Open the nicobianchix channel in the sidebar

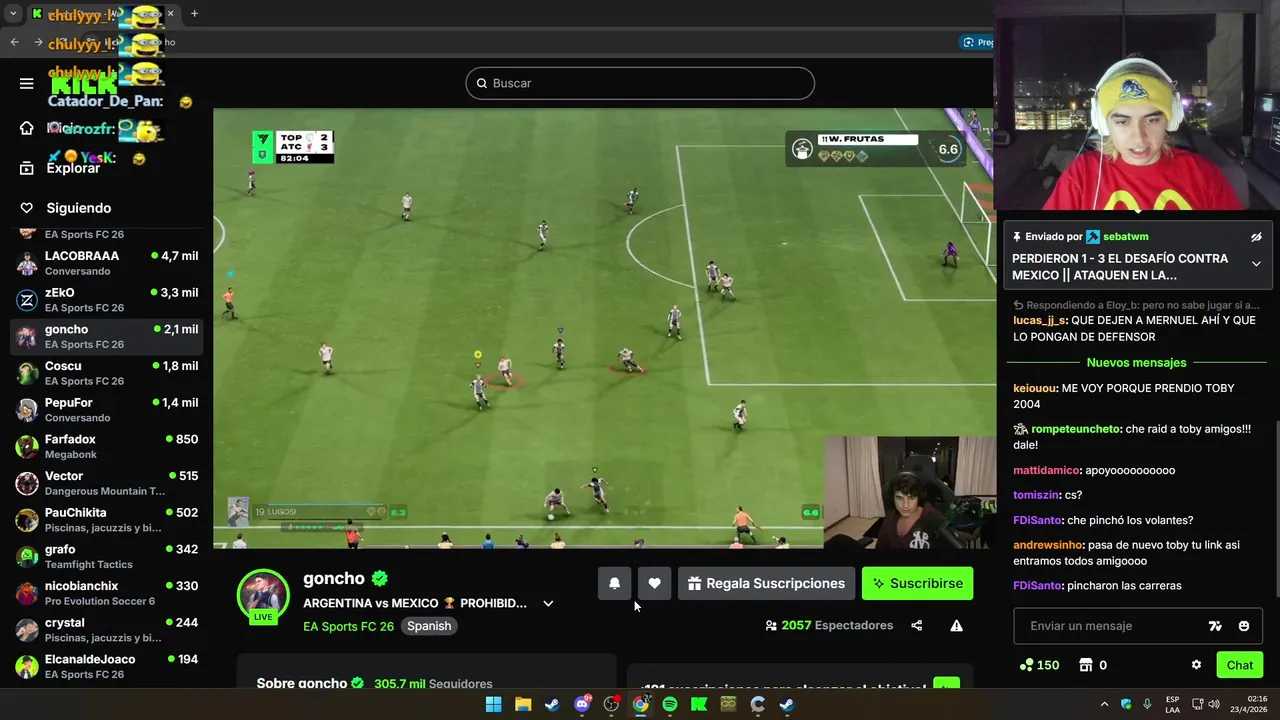pyautogui.click(x=106, y=593)
